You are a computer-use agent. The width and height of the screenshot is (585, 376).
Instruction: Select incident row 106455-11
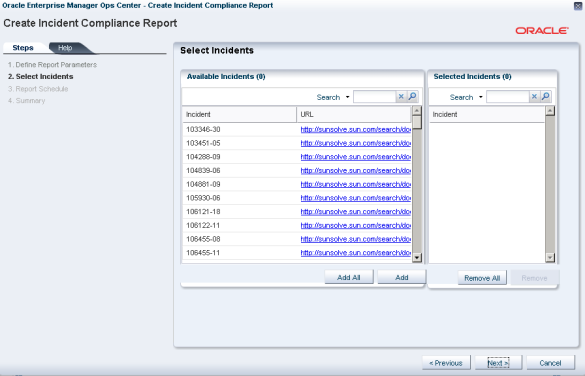coord(297,253)
